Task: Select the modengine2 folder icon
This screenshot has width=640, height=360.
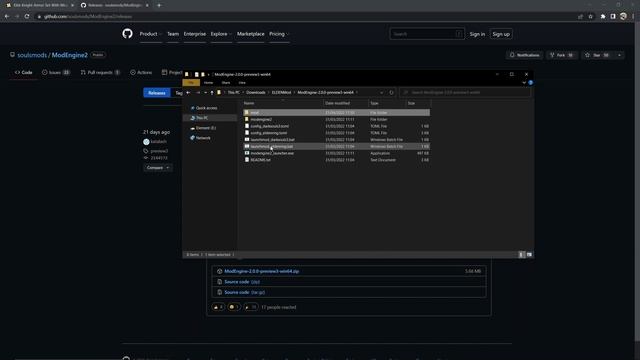Action: coord(247,119)
